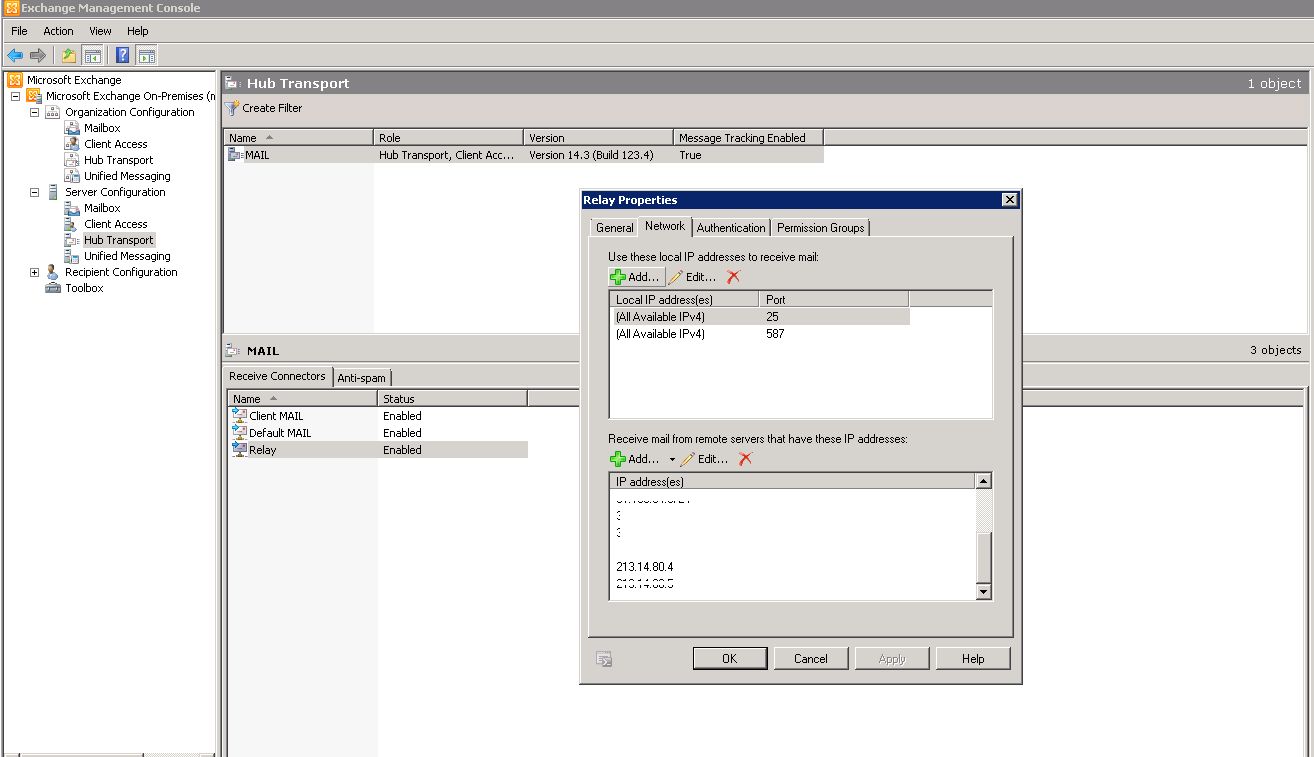The image size is (1314, 757).
Task: Select Server Configuration Client Access node
Action: coord(116,224)
